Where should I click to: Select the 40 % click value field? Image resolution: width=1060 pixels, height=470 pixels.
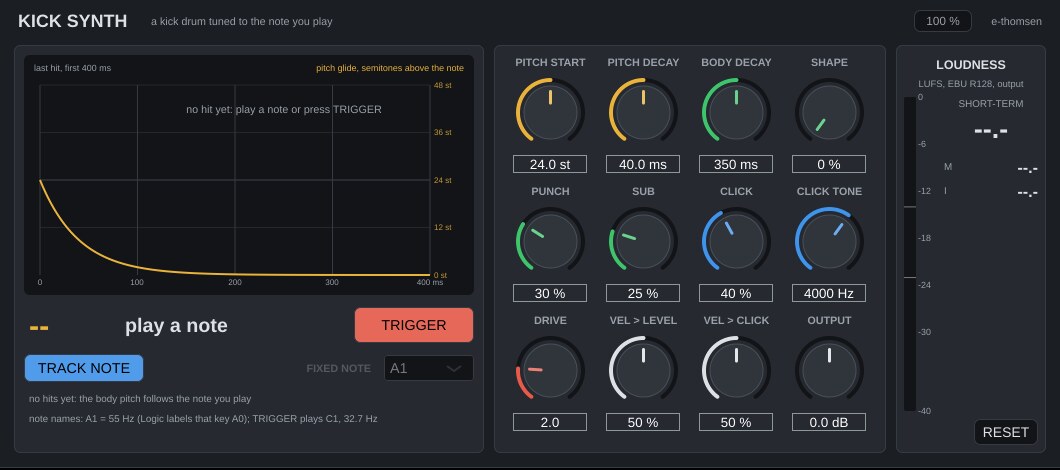click(736, 293)
